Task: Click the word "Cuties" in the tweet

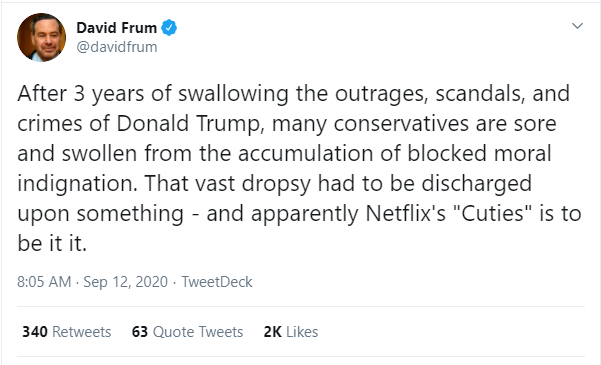Action: pyautogui.click(x=493, y=214)
